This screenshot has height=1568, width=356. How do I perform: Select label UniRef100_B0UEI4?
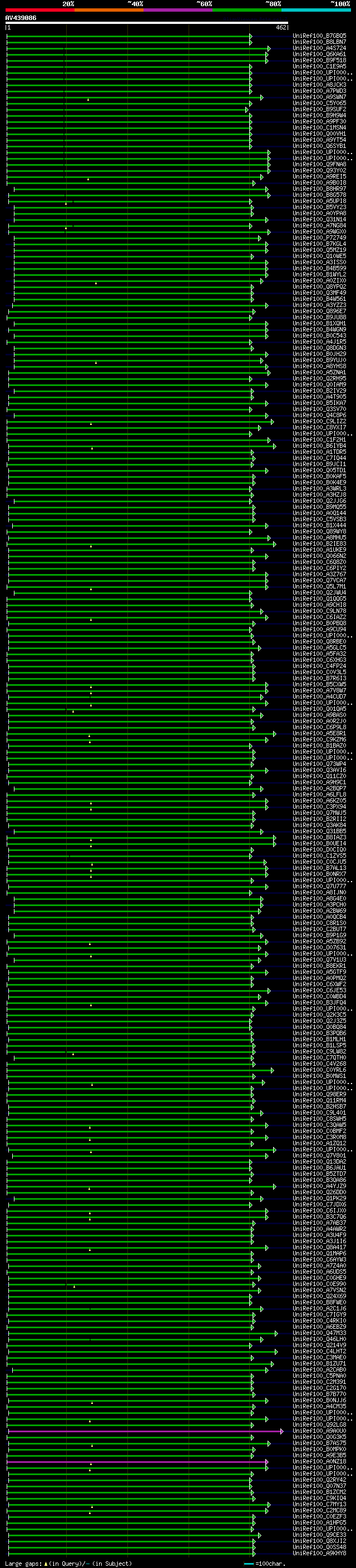pos(319,844)
